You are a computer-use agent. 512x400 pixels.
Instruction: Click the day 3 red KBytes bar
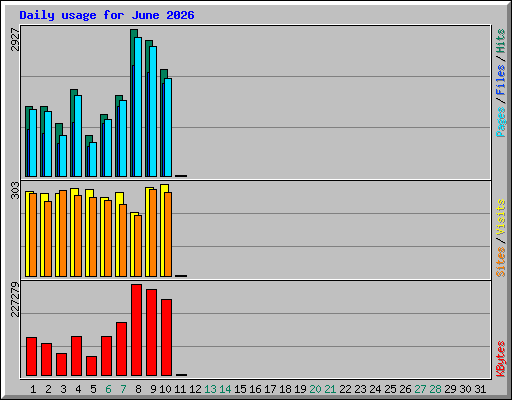61,364
